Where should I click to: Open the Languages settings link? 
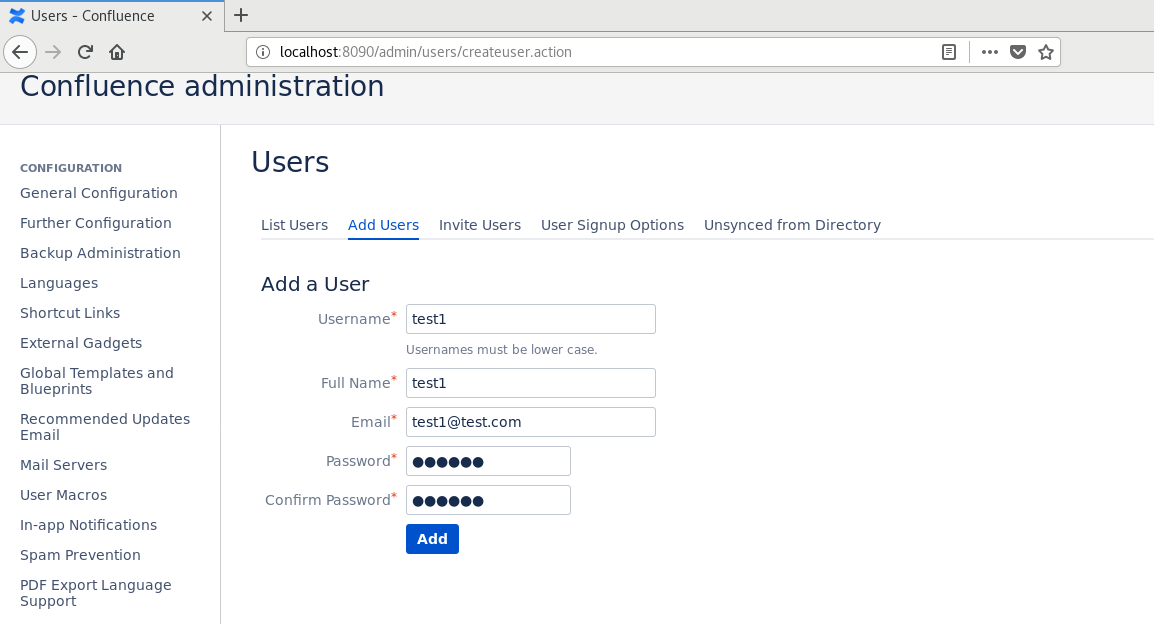[x=59, y=283]
